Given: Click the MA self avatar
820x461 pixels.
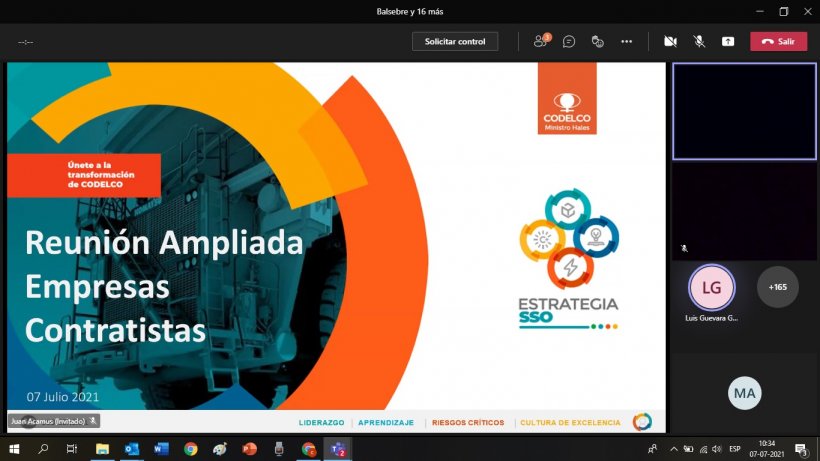Looking at the screenshot, I should 744,393.
